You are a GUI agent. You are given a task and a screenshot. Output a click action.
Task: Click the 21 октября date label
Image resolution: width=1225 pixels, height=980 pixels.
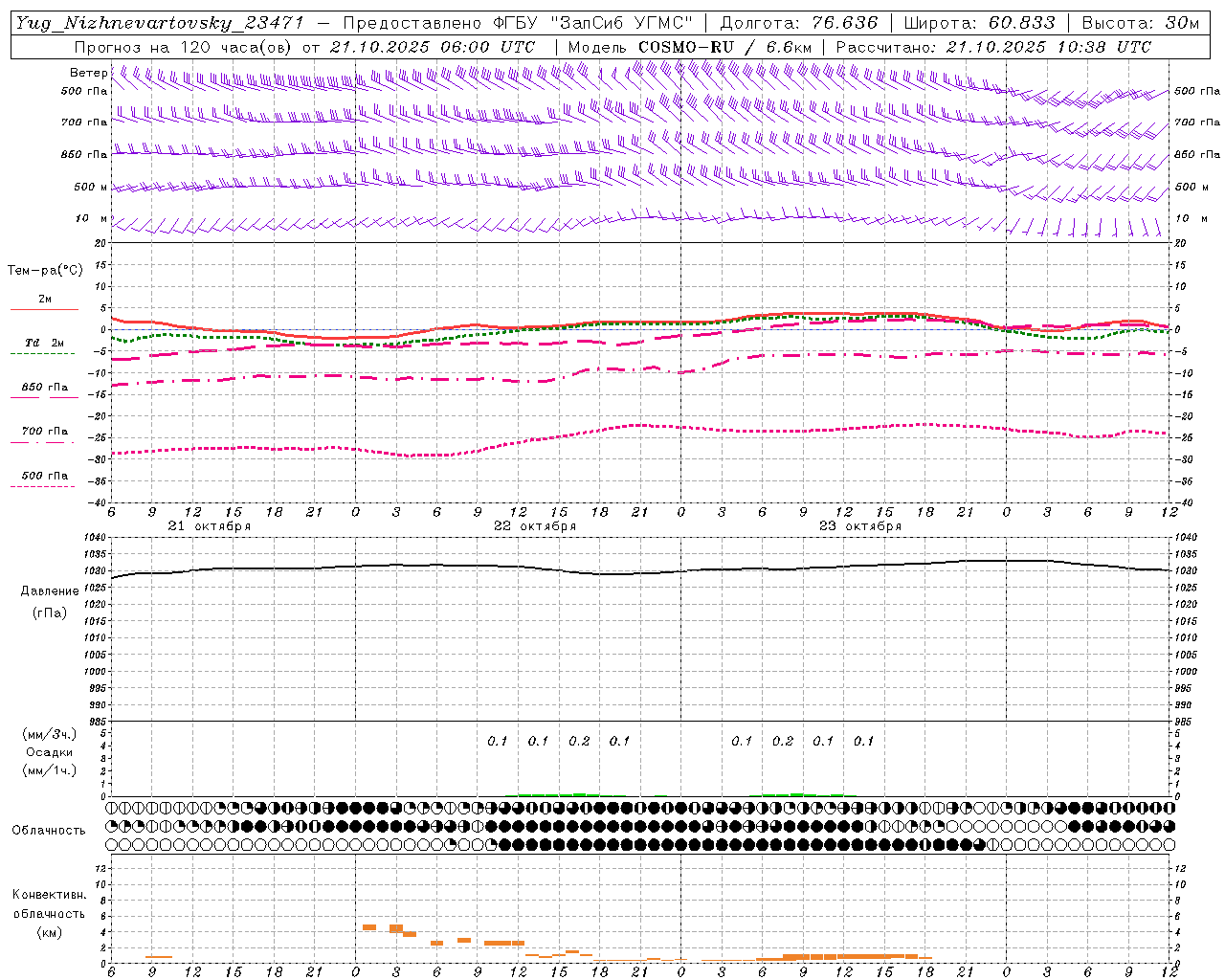click(x=209, y=526)
